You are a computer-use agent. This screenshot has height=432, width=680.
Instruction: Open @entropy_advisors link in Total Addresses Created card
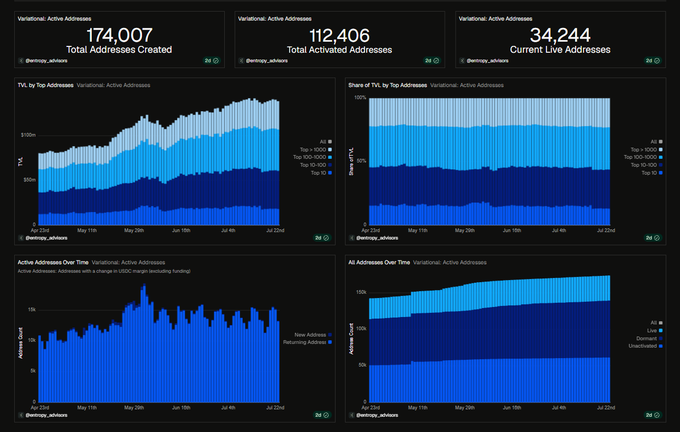[x=46, y=61]
